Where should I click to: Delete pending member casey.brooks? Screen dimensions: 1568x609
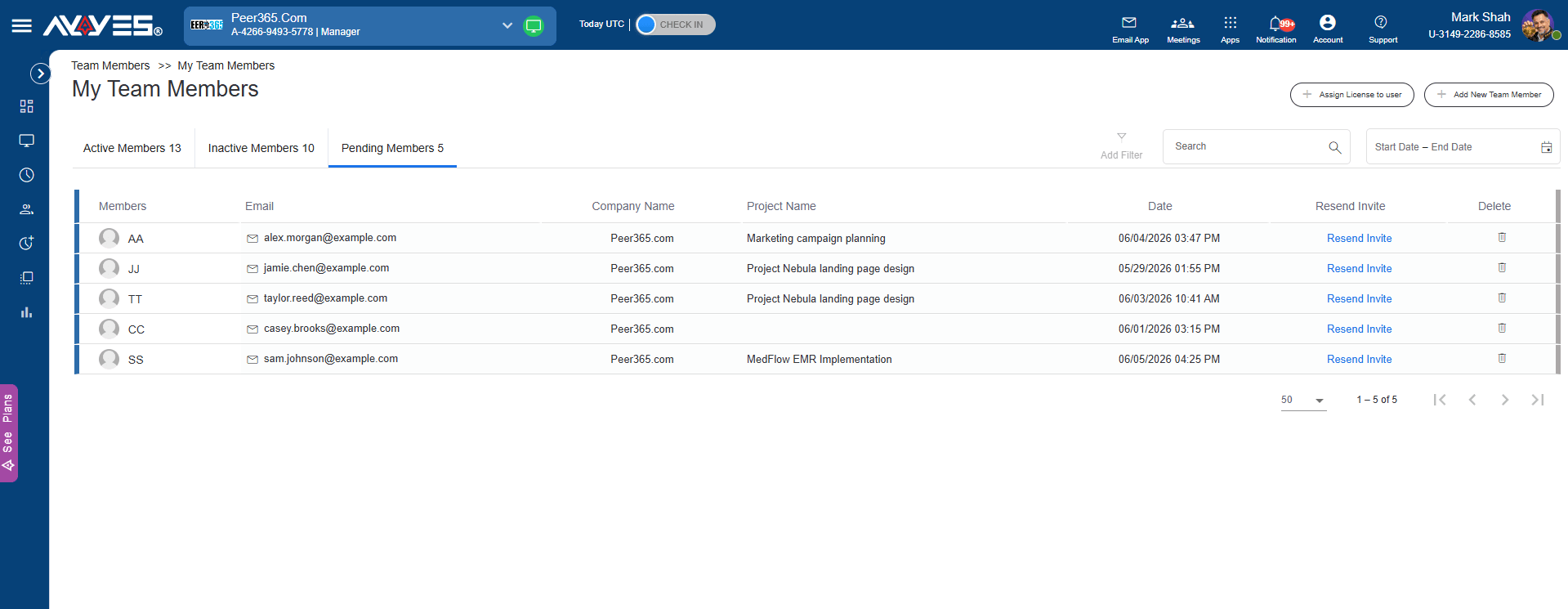point(1502,328)
